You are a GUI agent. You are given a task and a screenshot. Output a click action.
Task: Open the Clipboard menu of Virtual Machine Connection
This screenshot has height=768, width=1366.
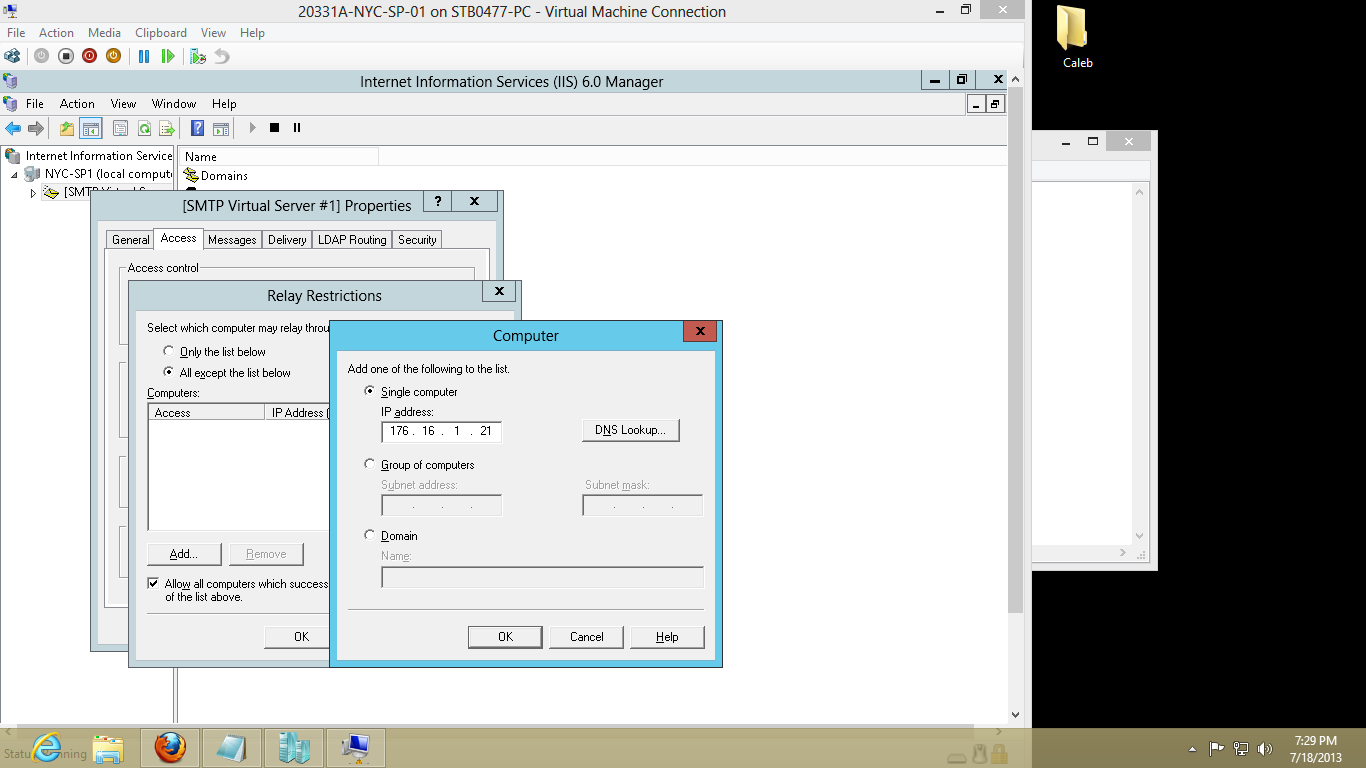click(x=161, y=33)
